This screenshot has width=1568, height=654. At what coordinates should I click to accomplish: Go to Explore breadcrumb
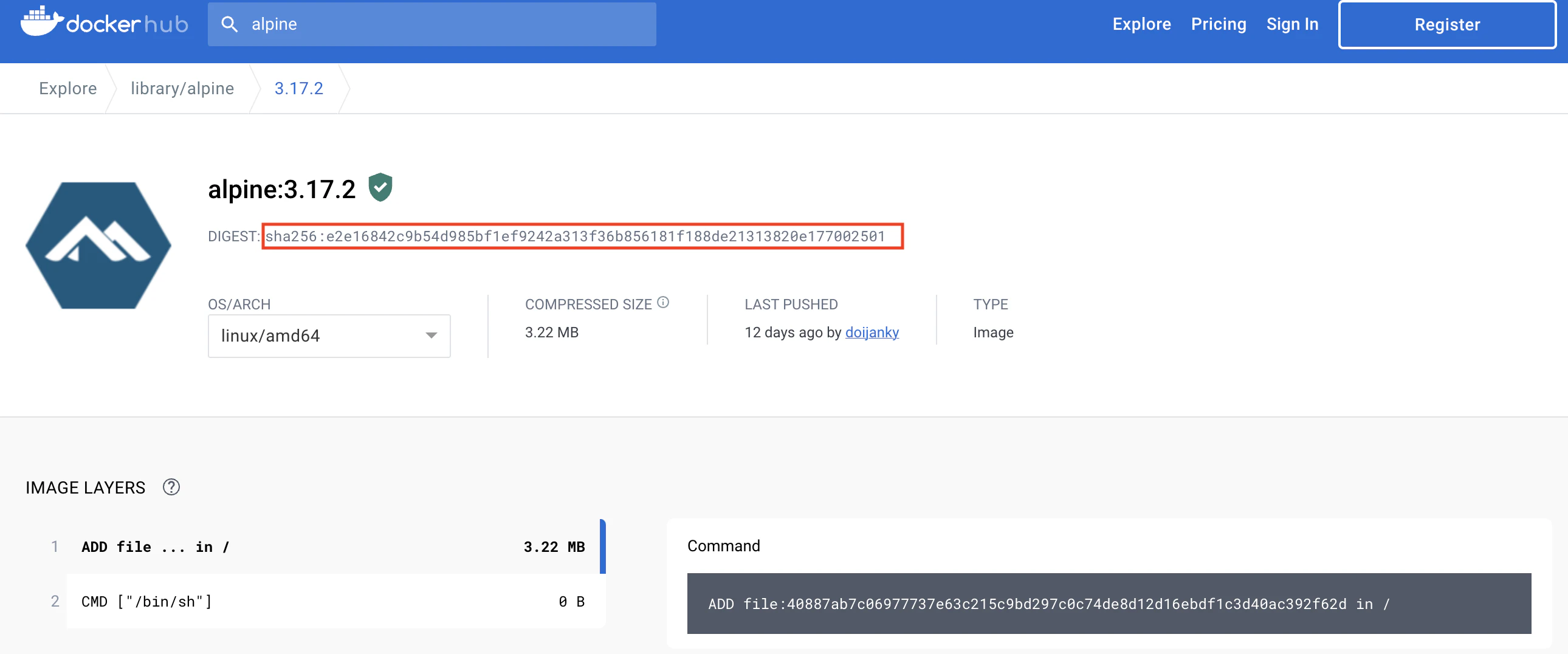click(67, 88)
